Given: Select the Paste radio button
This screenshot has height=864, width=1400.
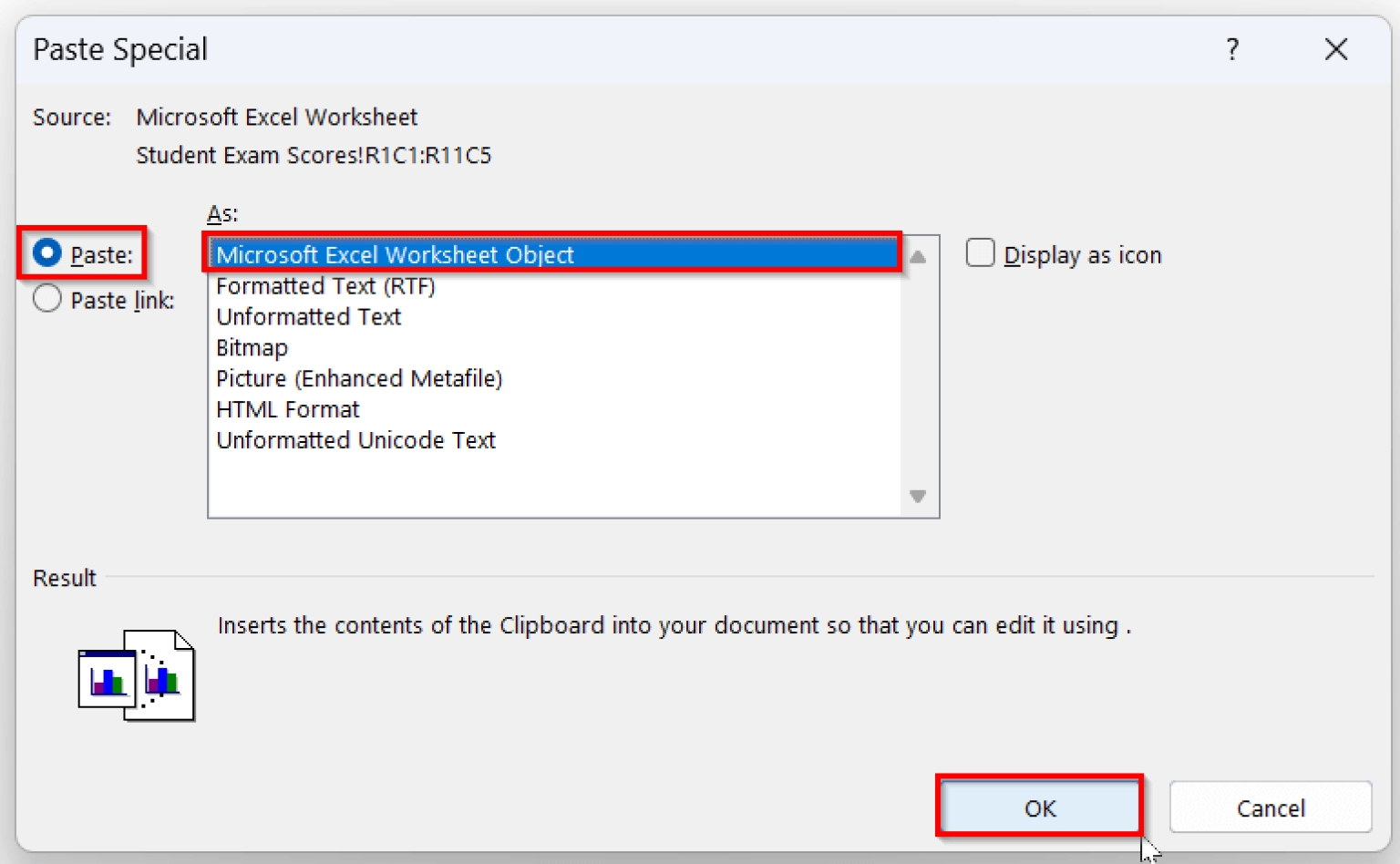Looking at the screenshot, I should click(46, 253).
